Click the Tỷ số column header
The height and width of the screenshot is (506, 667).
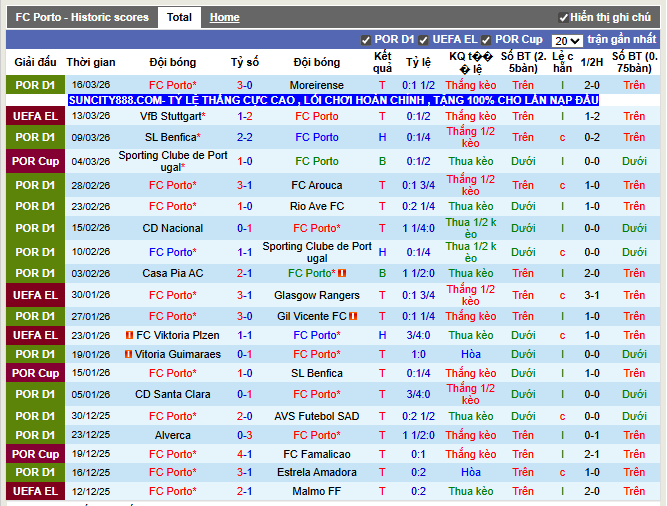[x=244, y=62]
